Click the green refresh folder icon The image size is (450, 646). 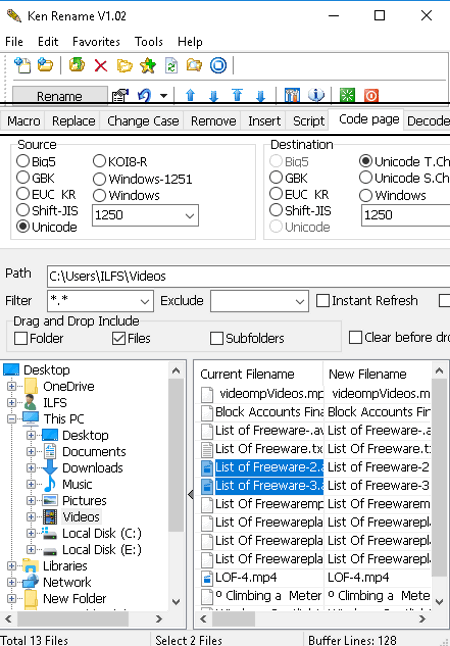(77, 65)
